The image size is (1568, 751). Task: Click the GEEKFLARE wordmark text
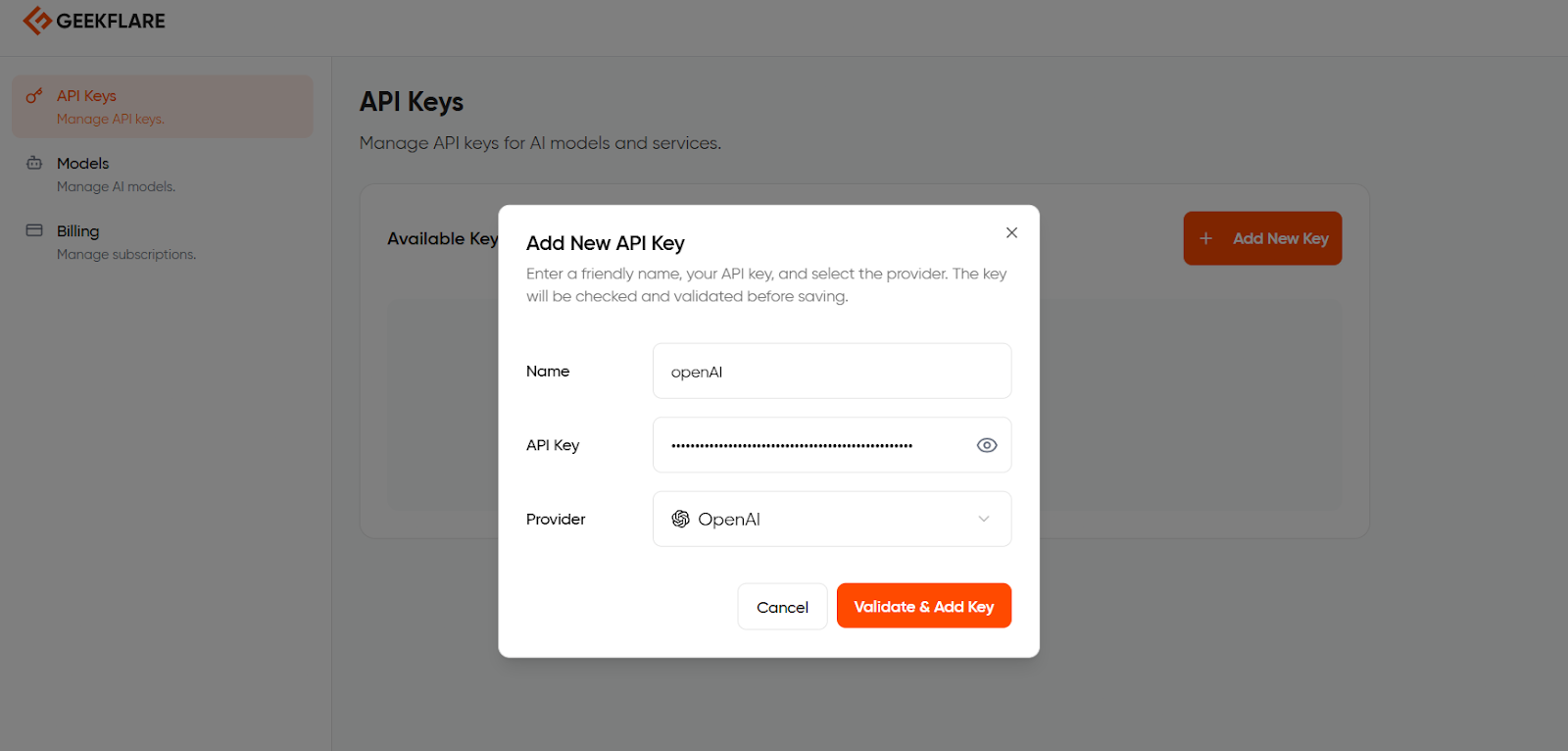[x=111, y=21]
